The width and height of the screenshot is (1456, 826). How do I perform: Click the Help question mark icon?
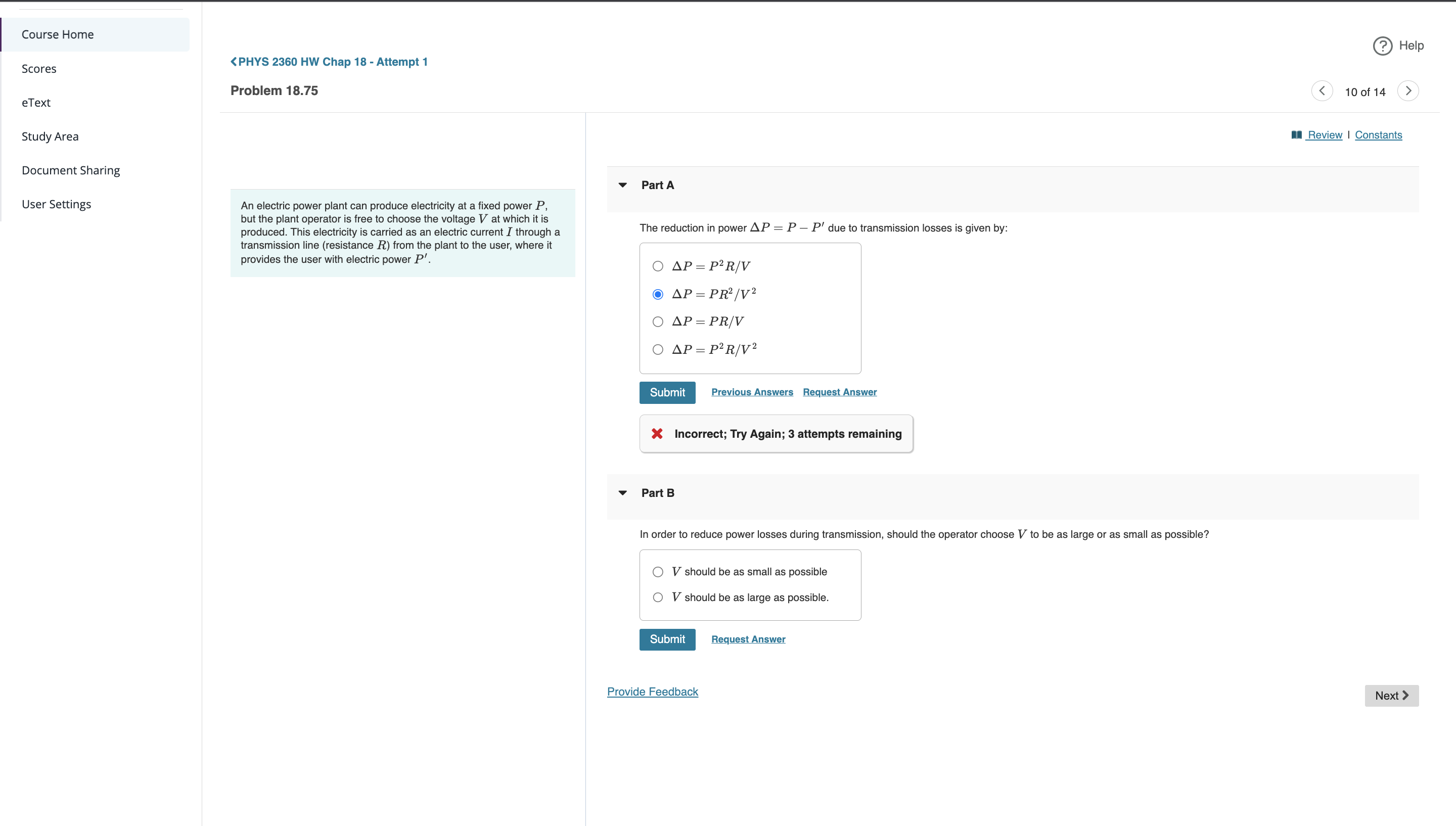(1381, 45)
